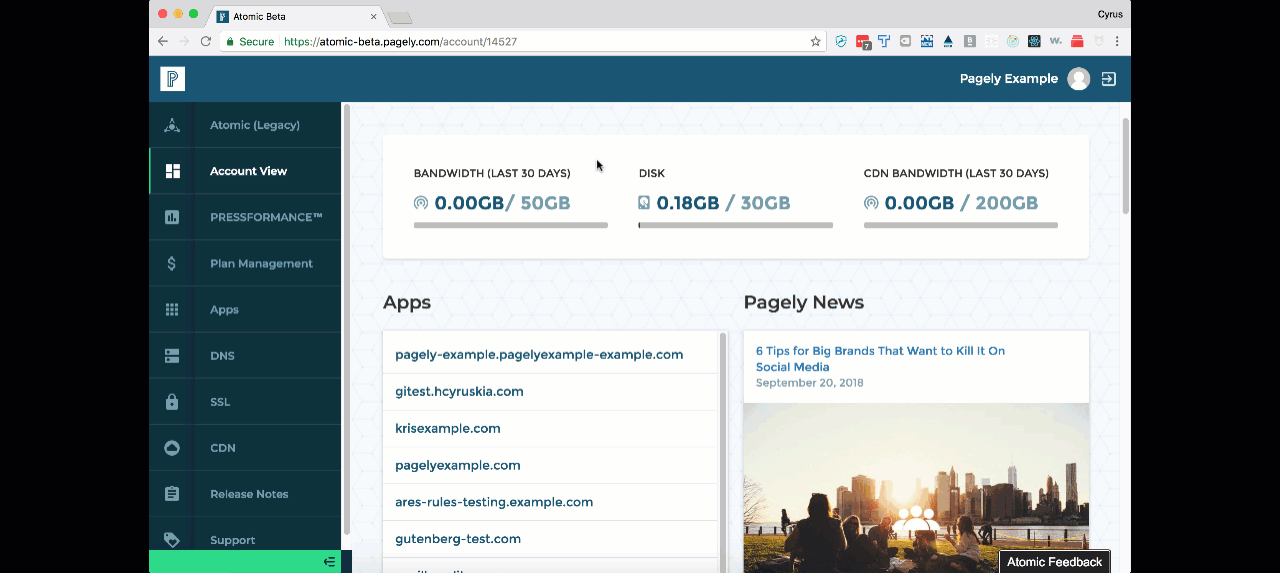Open Plan Management via the dollar icon
This screenshot has width=1280, height=573.
coord(172,264)
